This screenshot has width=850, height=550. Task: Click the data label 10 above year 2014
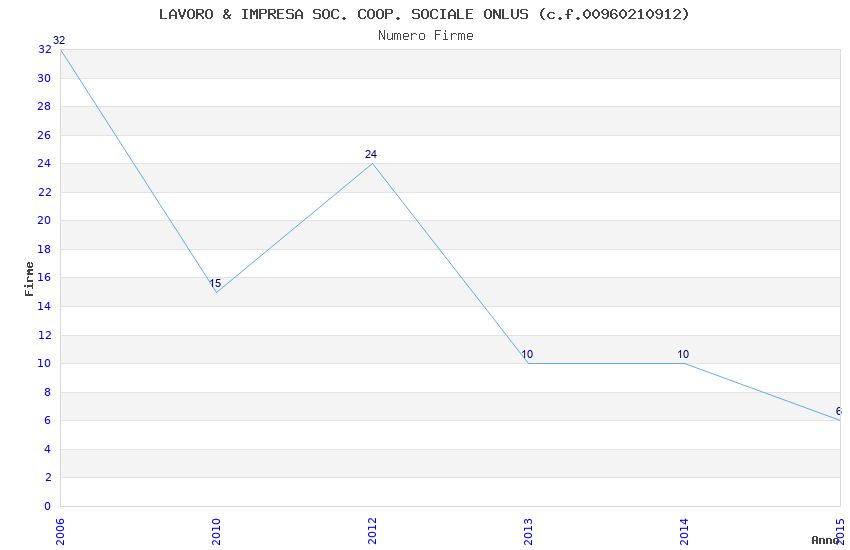pyautogui.click(x=683, y=354)
